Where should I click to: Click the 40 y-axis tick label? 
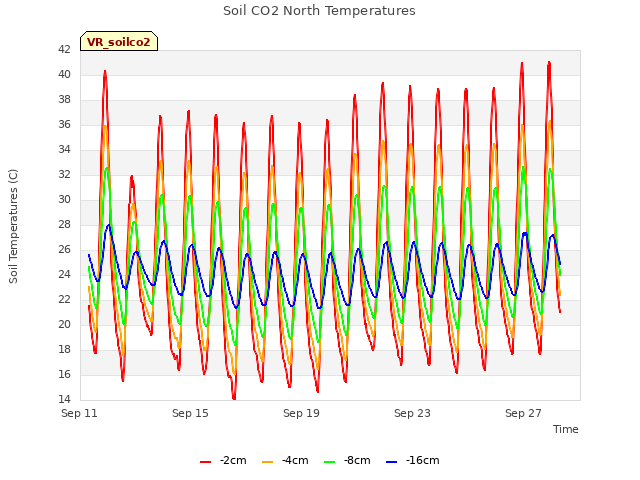64,74
